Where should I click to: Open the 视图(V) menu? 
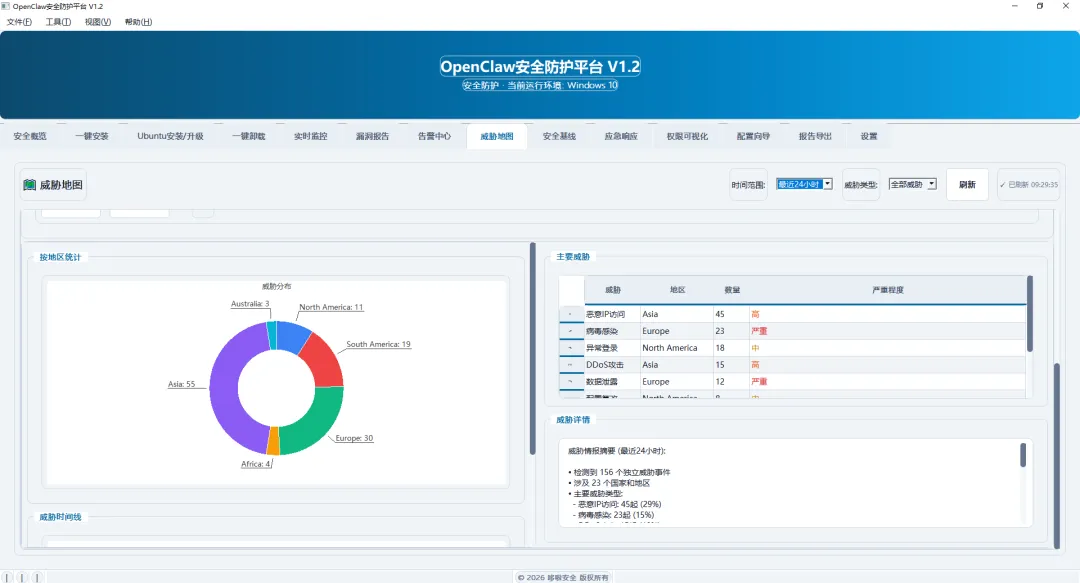pyautogui.click(x=98, y=22)
